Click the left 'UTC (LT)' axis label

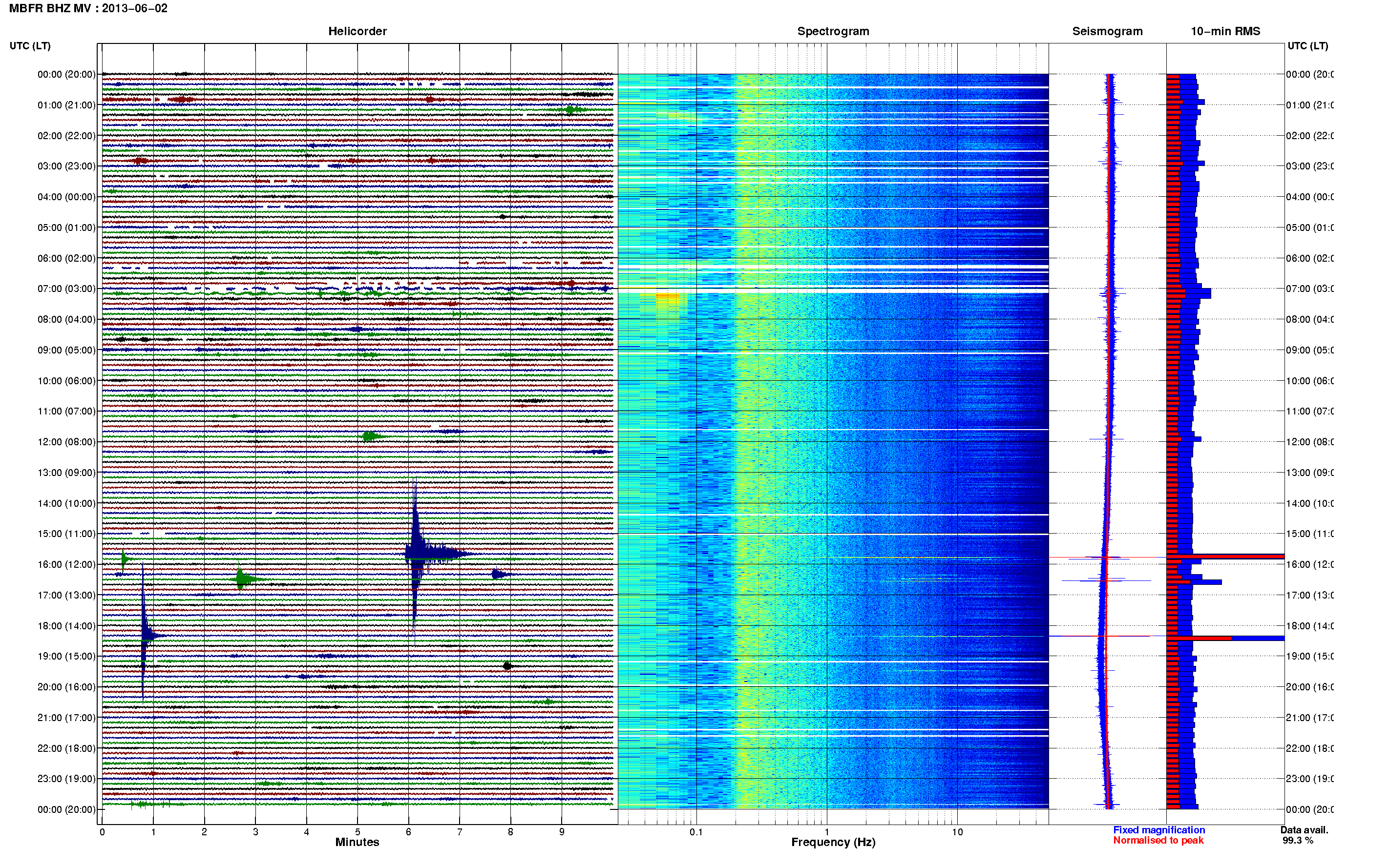click(x=30, y=45)
